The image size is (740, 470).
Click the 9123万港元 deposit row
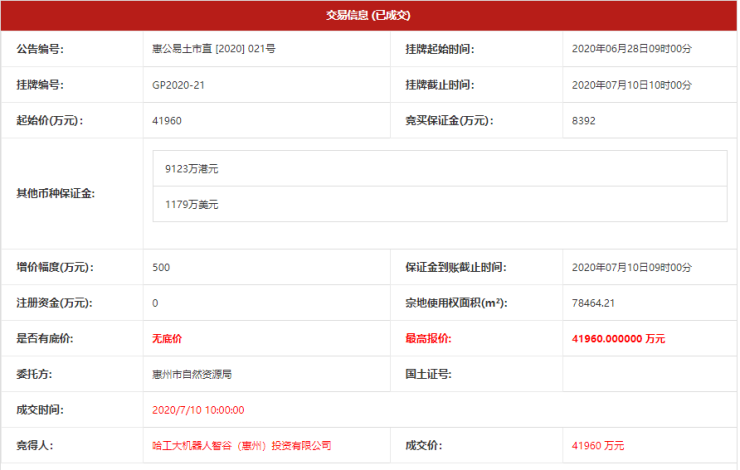pos(439,169)
